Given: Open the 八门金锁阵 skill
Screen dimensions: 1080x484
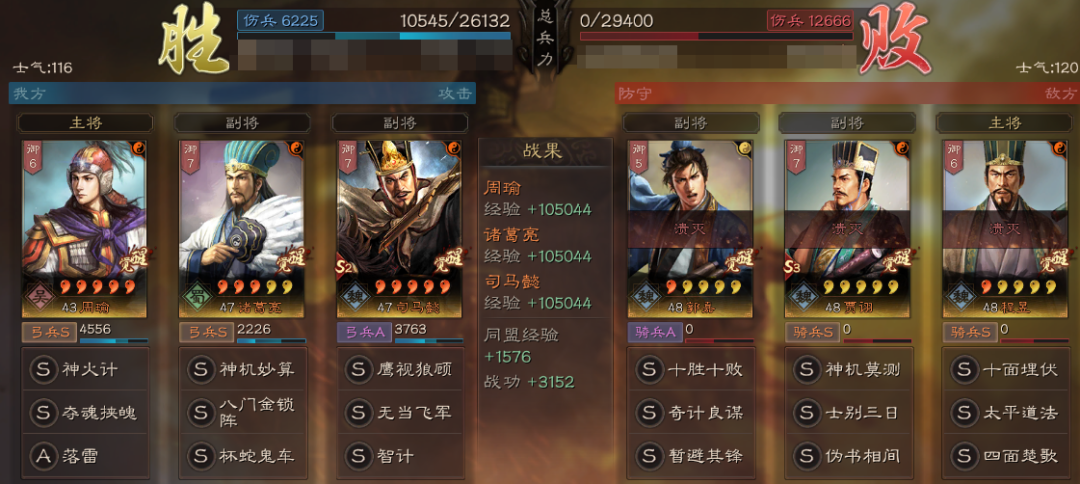Looking at the screenshot, I should [x=242, y=412].
